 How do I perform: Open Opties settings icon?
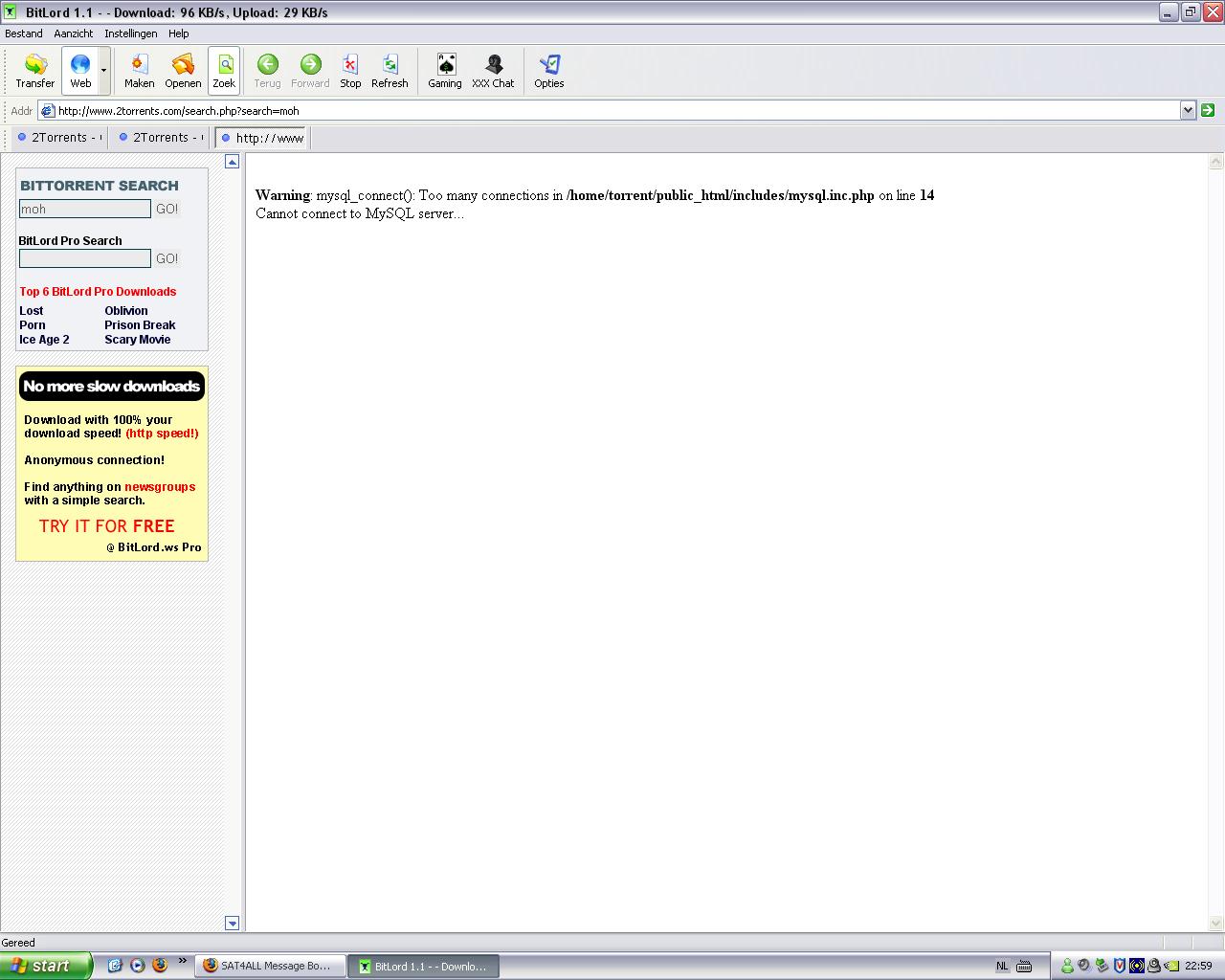548,71
